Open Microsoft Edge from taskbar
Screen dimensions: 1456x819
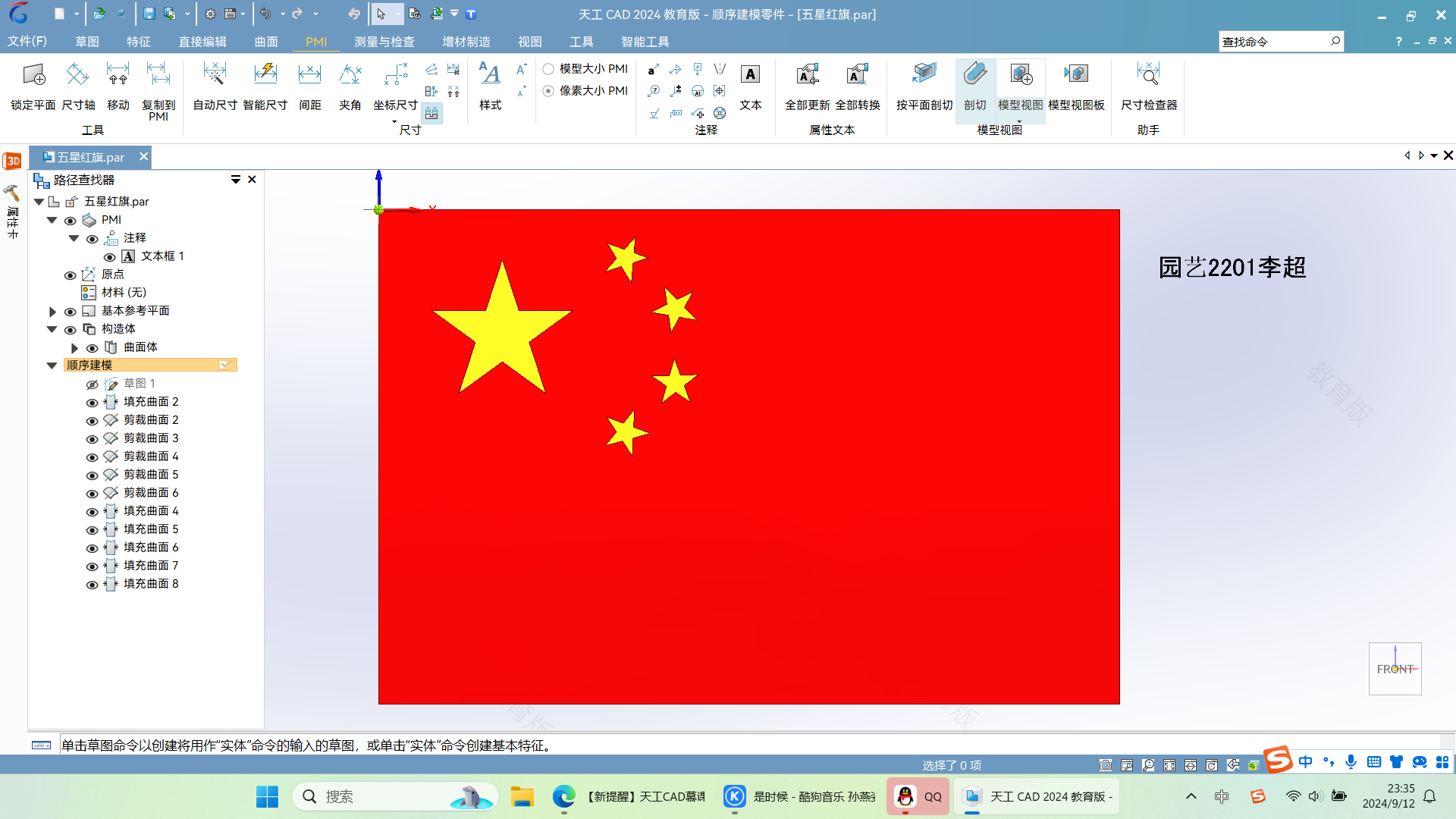click(563, 797)
